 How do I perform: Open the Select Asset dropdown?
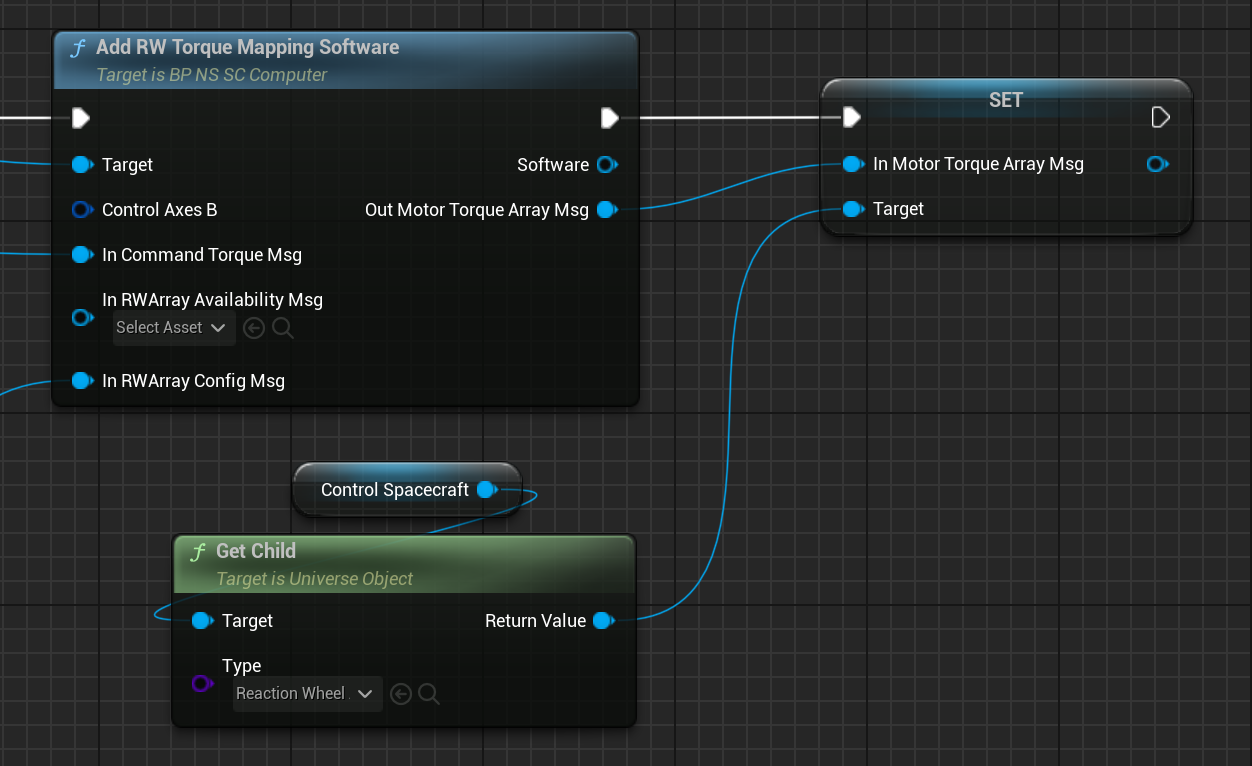tap(174, 328)
